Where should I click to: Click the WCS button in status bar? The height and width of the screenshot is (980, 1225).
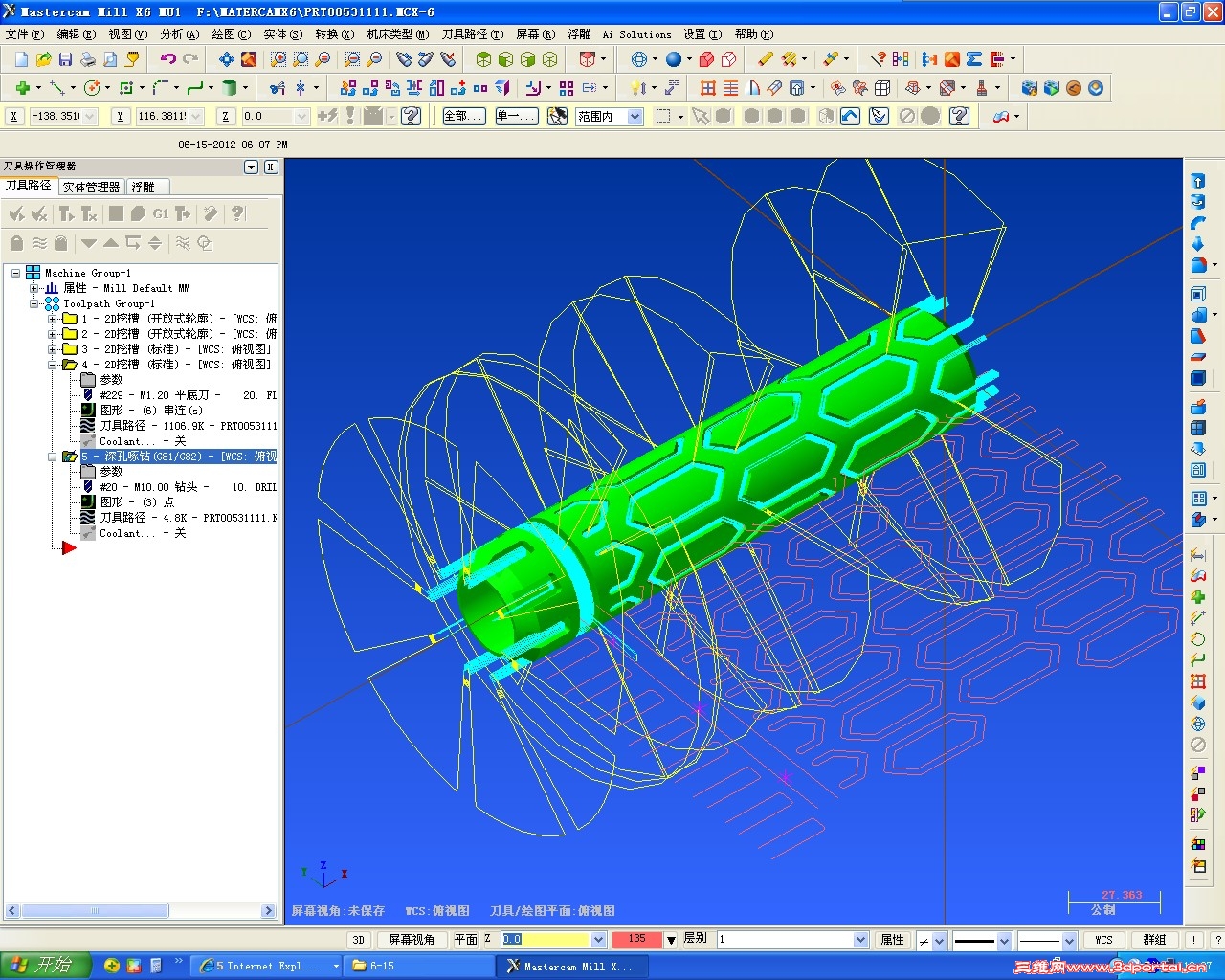1103,940
